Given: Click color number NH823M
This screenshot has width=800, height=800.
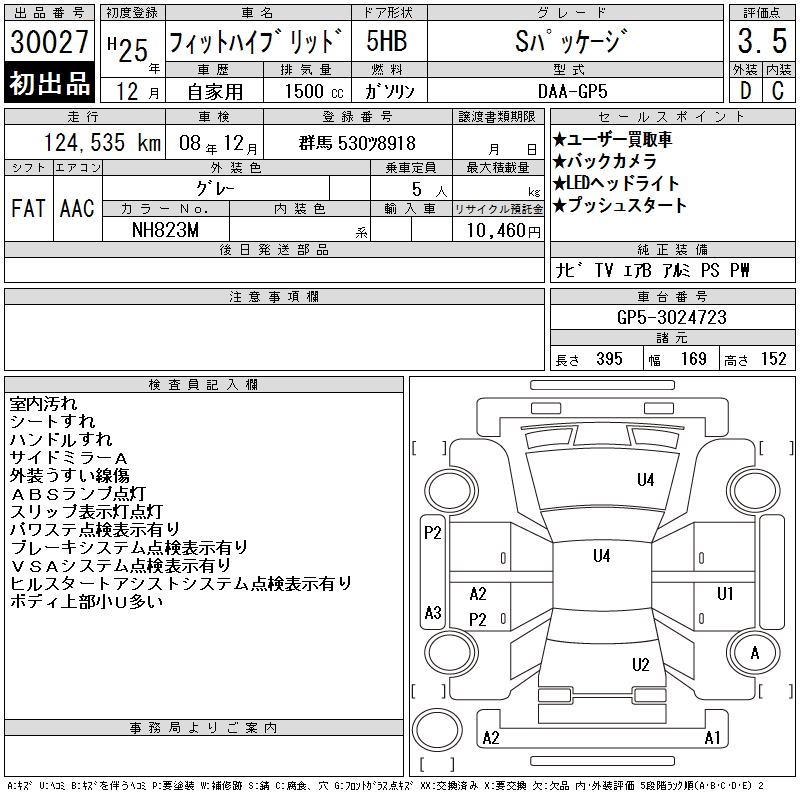Looking at the screenshot, I should (x=165, y=230).
